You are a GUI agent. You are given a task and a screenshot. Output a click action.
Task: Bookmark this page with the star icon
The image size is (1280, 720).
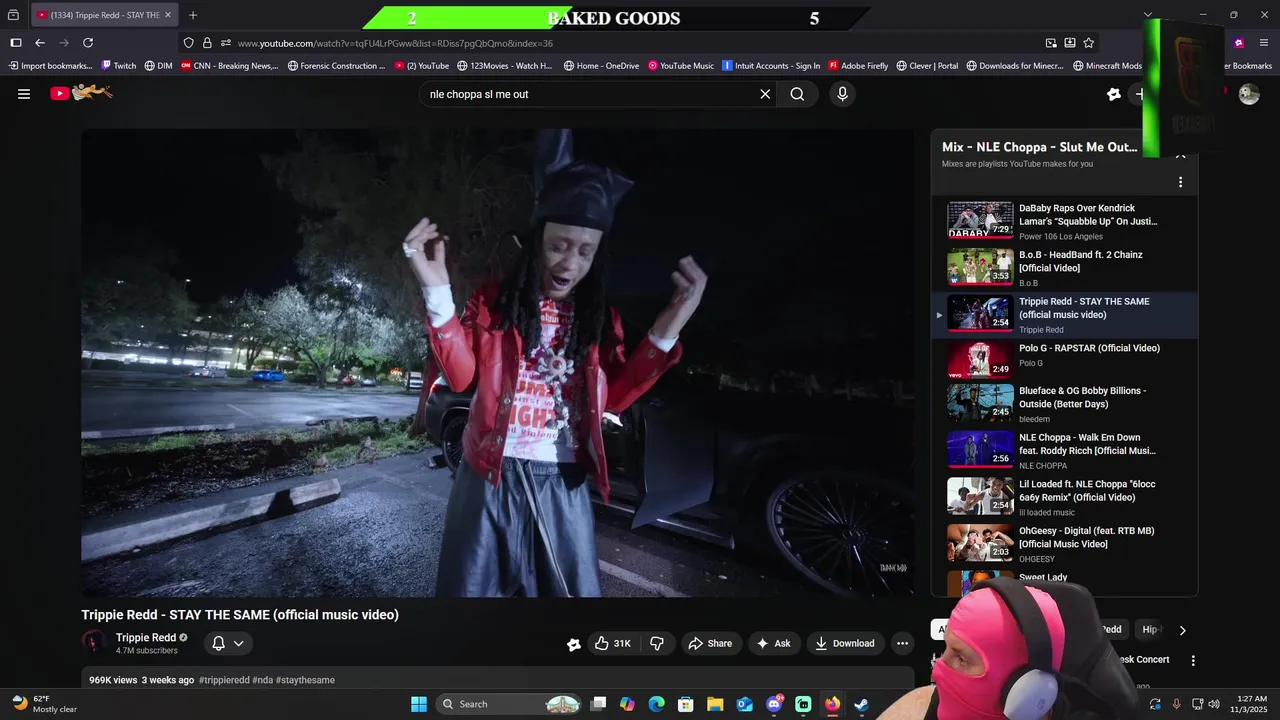1088,43
